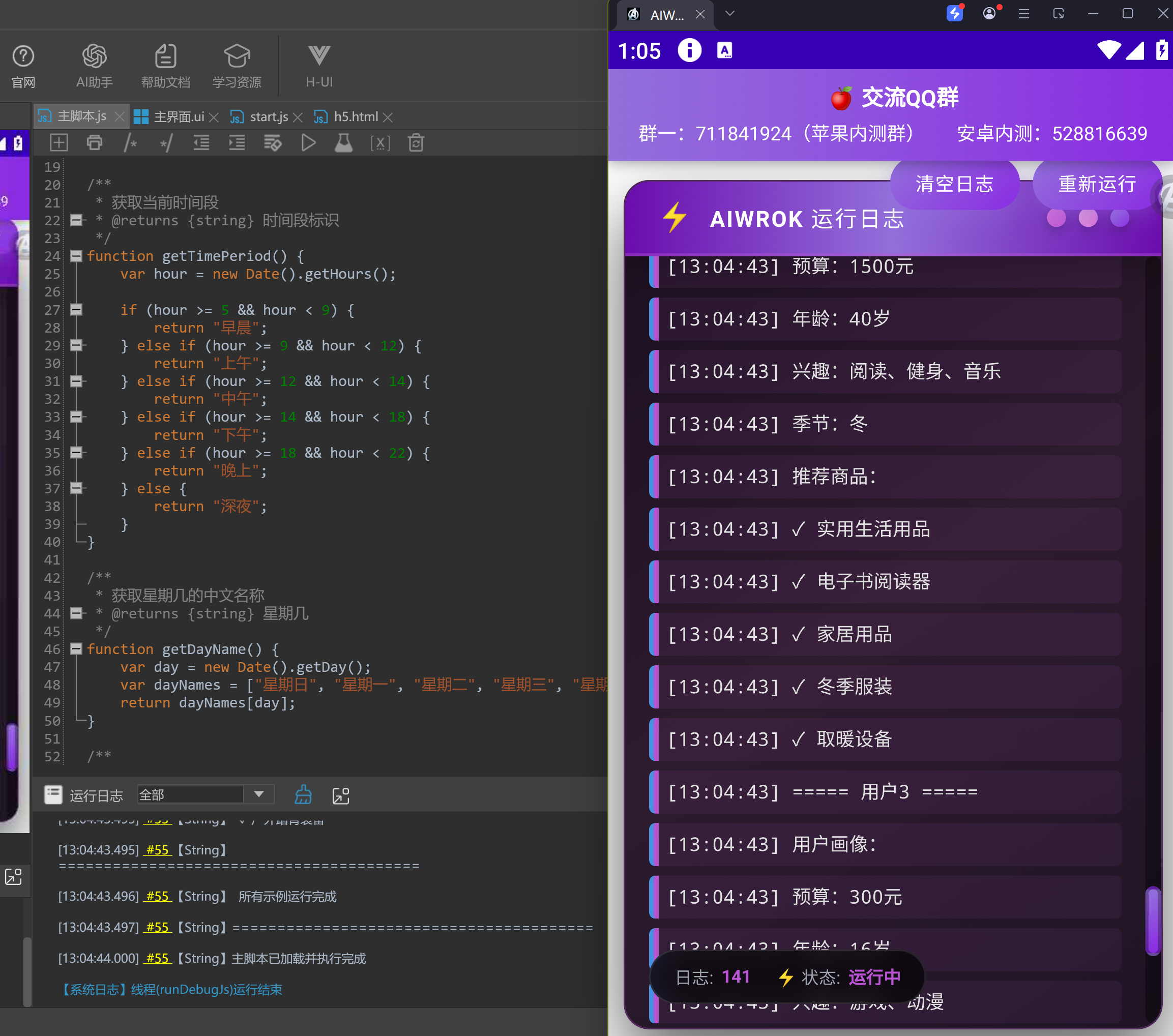Click the '运行中' status label
Image resolution: width=1173 pixels, height=1036 pixels.
pyautogui.click(x=874, y=977)
